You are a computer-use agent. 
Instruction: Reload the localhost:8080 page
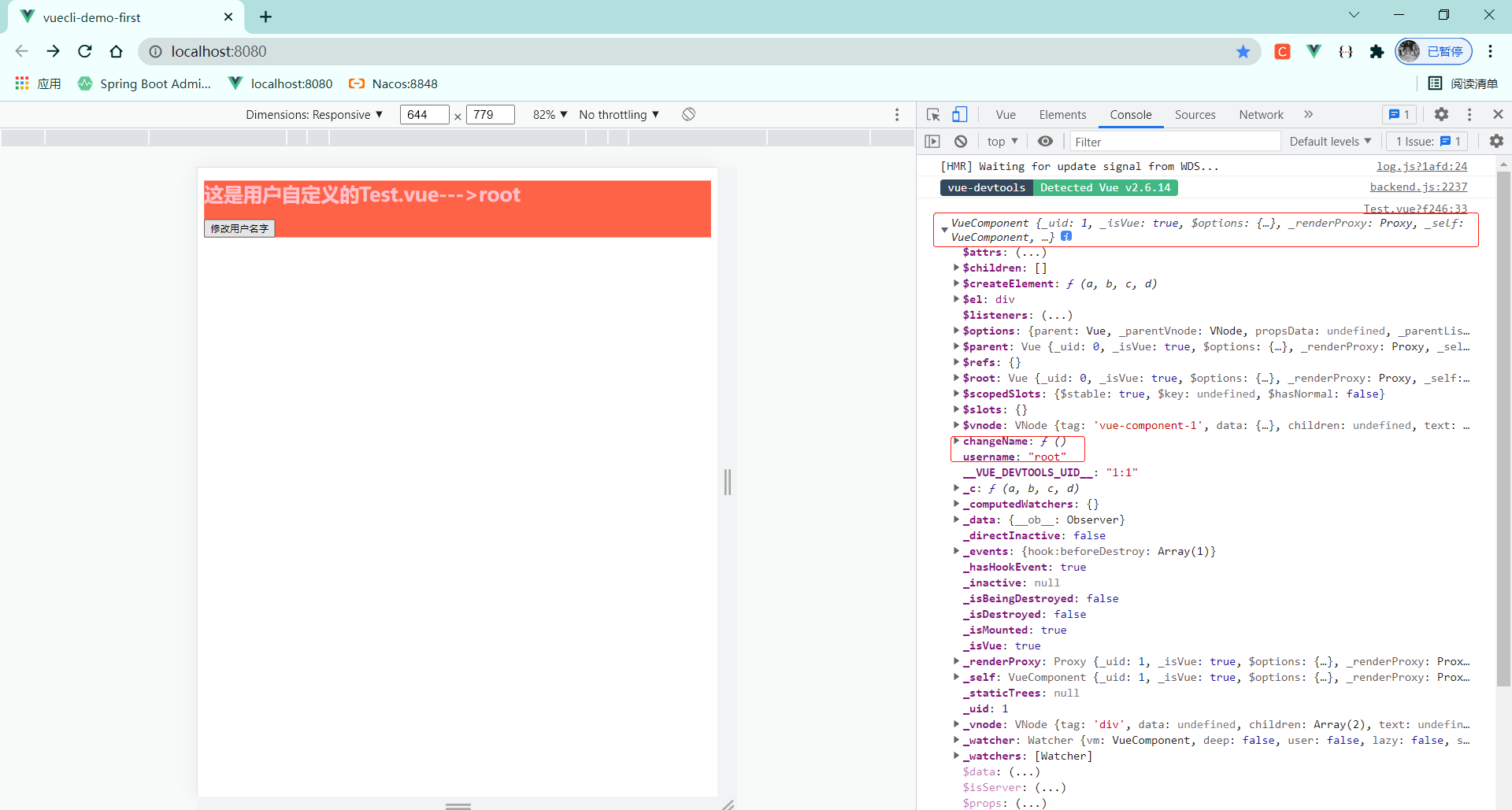pos(85,51)
